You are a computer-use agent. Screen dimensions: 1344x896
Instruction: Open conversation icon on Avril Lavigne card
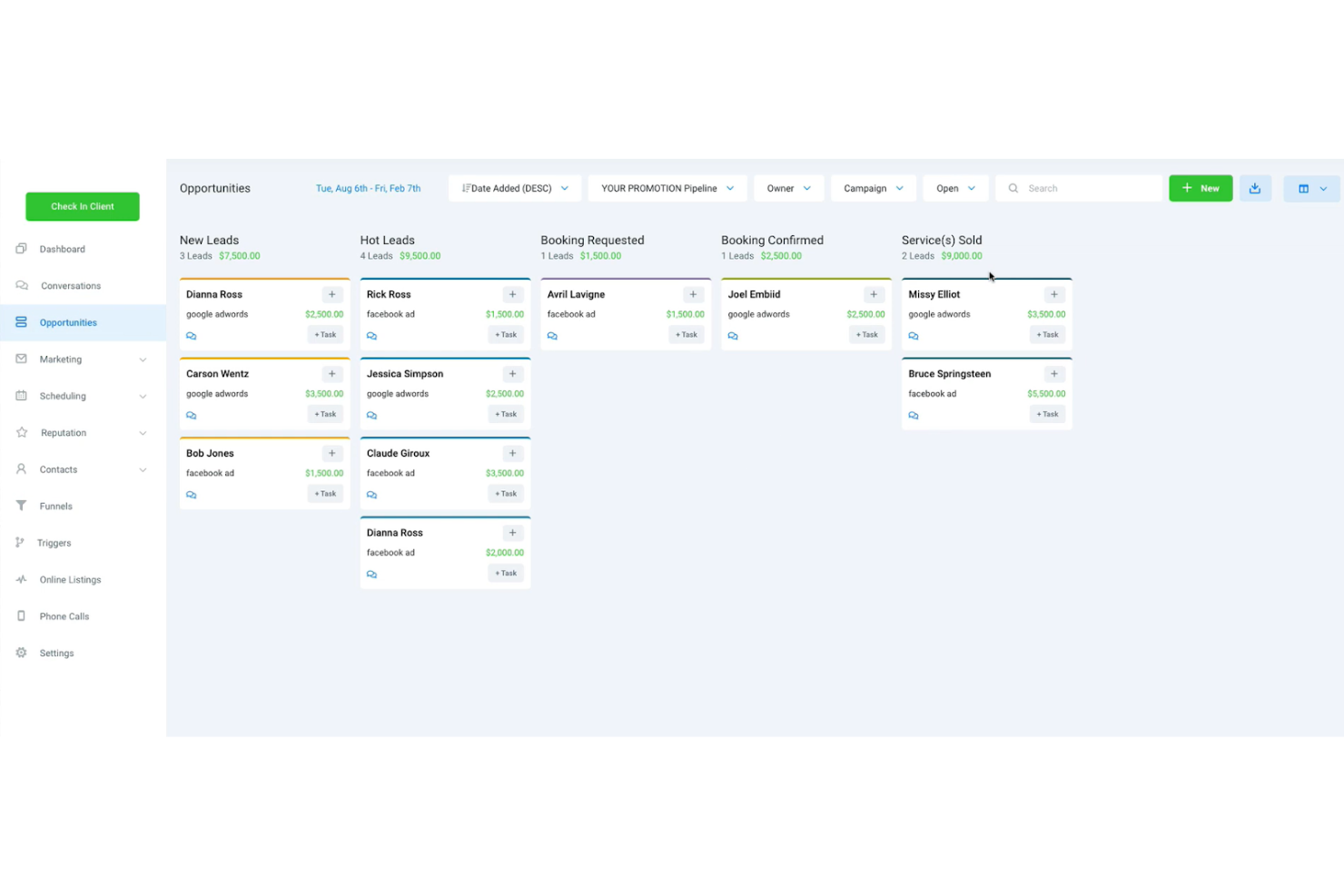[x=552, y=336]
